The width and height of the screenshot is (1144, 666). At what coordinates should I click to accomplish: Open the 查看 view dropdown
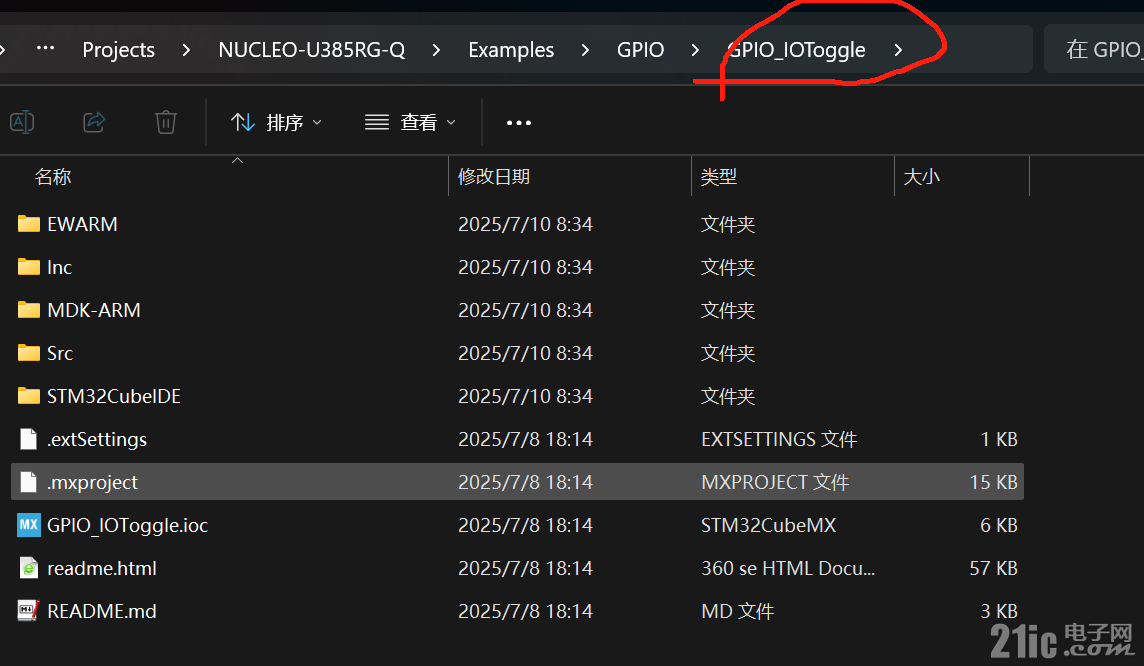click(x=410, y=123)
